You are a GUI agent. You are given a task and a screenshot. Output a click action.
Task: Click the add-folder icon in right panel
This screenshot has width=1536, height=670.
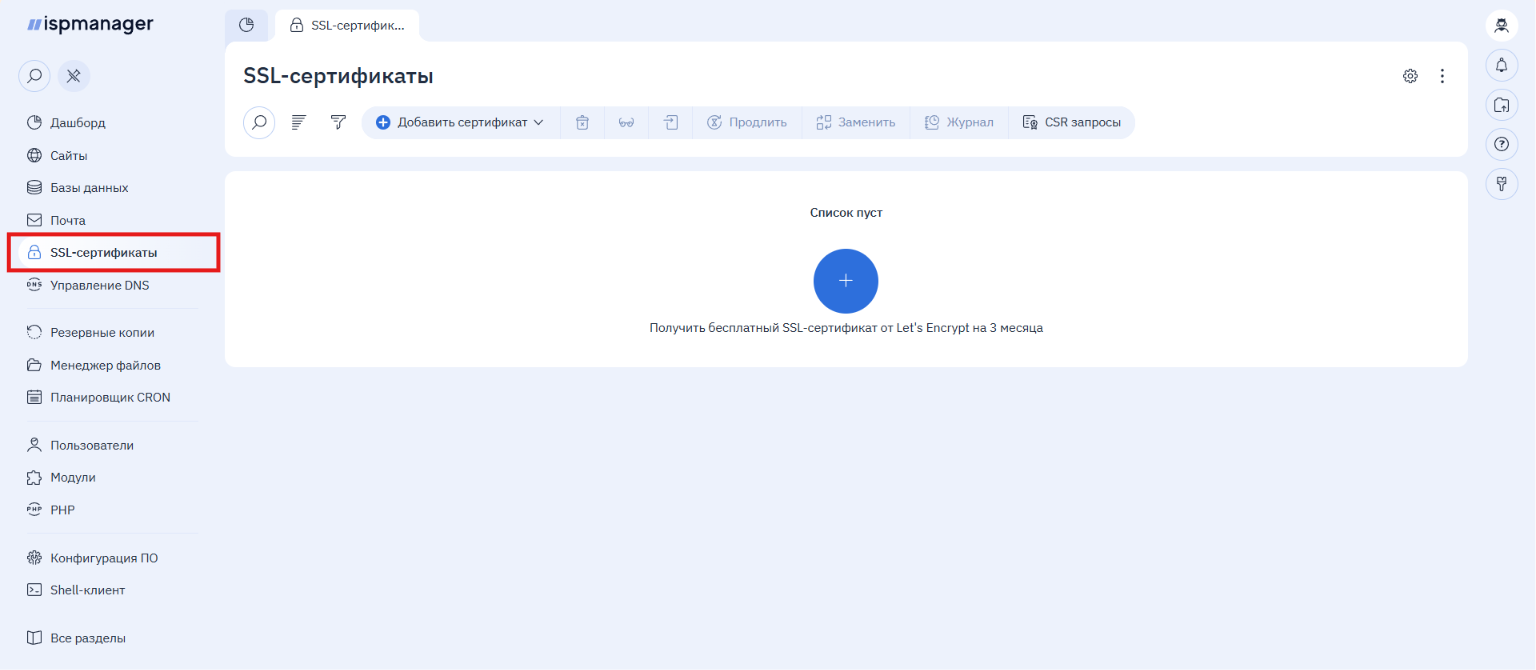[1501, 104]
